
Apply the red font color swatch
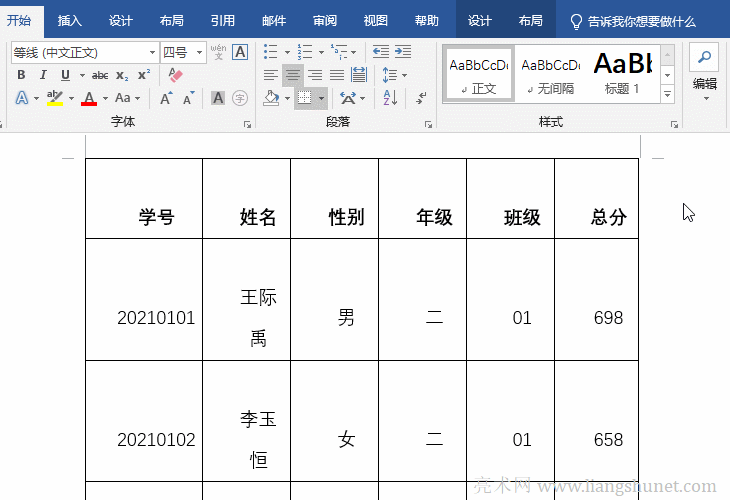[x=89, y=98]
